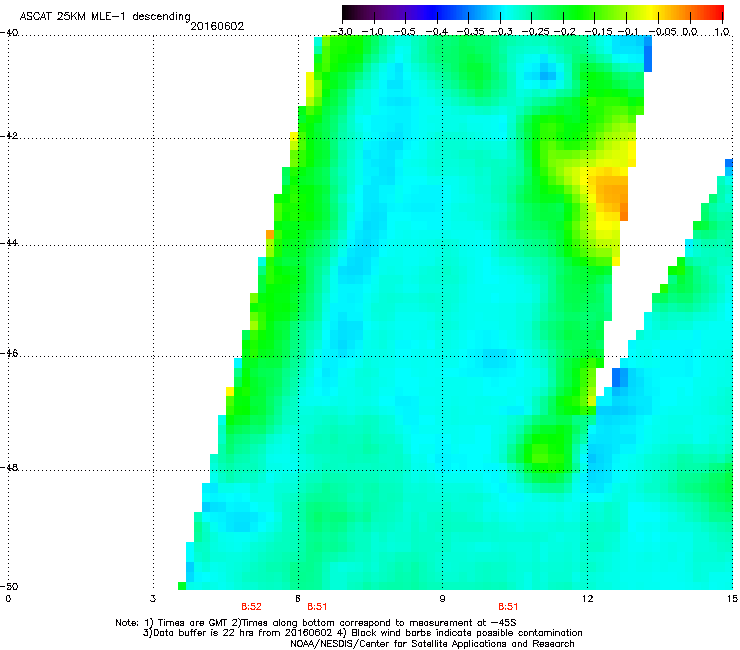The width and height of the screenshot is (740, 650).
Task: Select the date label '20160602' under title
Action: 217,26
